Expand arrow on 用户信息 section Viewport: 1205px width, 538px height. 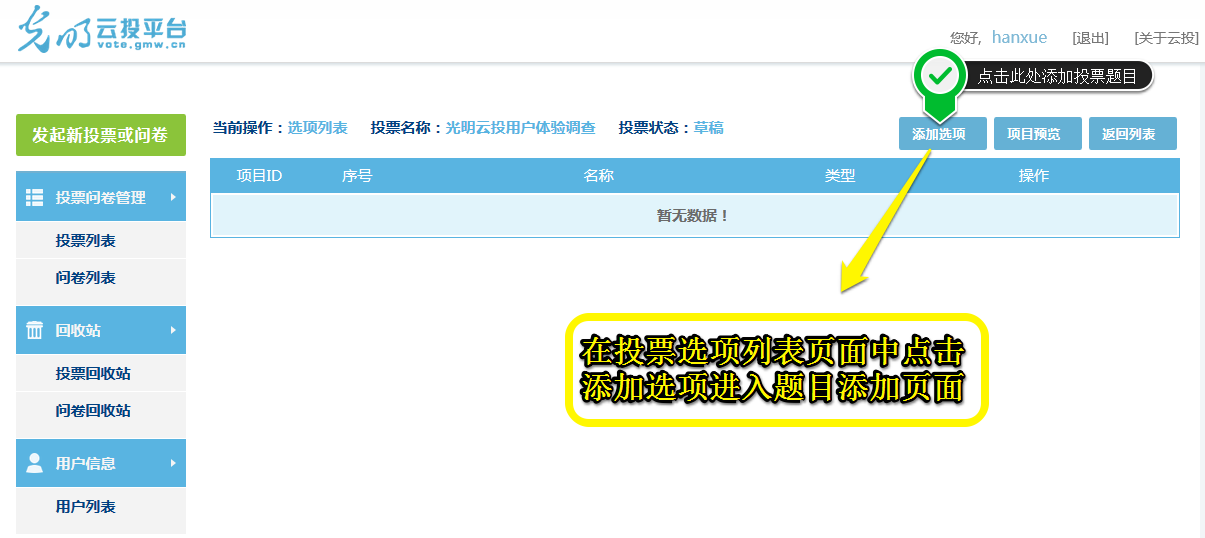173,463
